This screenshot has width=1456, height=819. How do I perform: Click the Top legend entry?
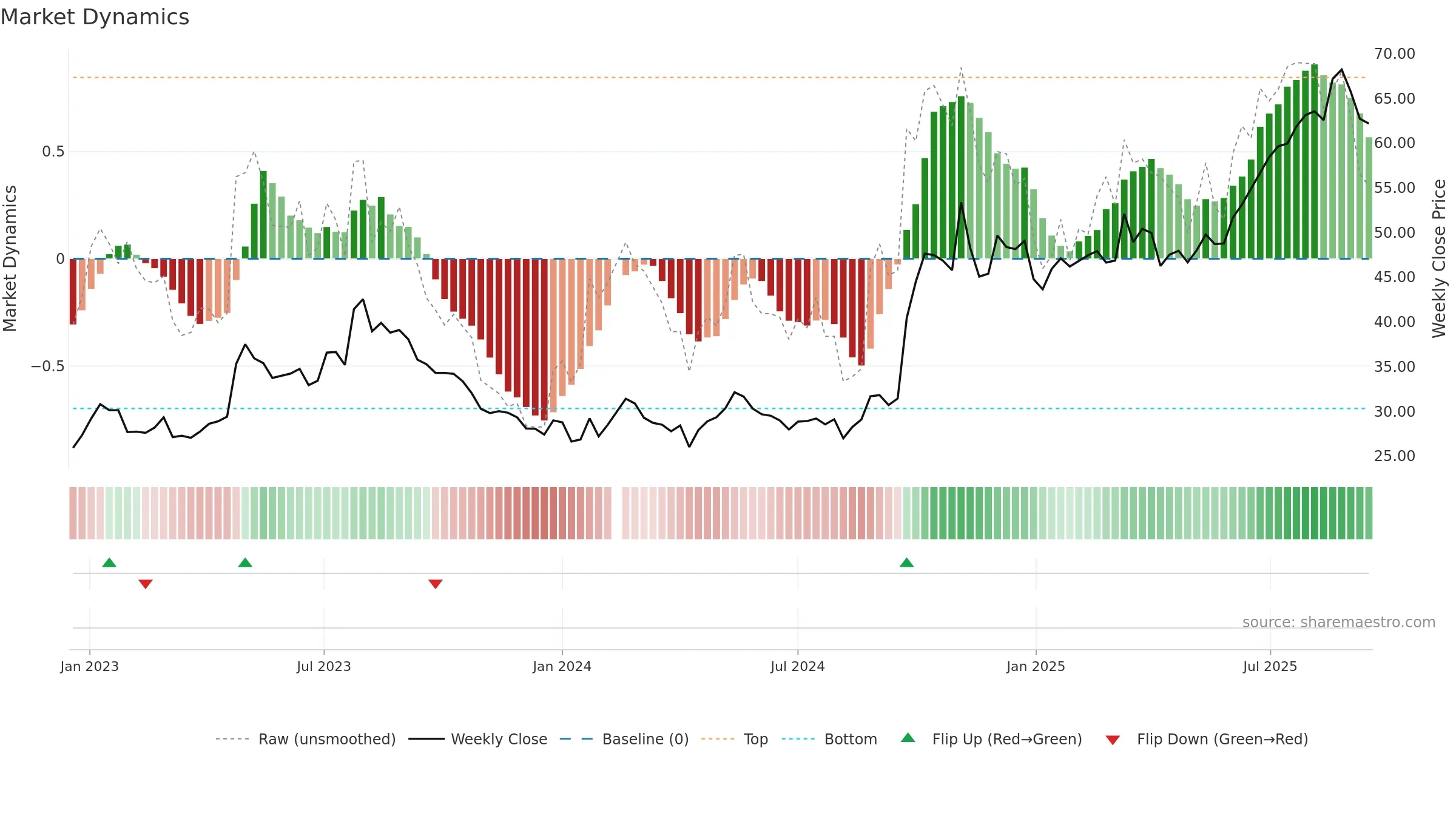[x=735, y=739]
